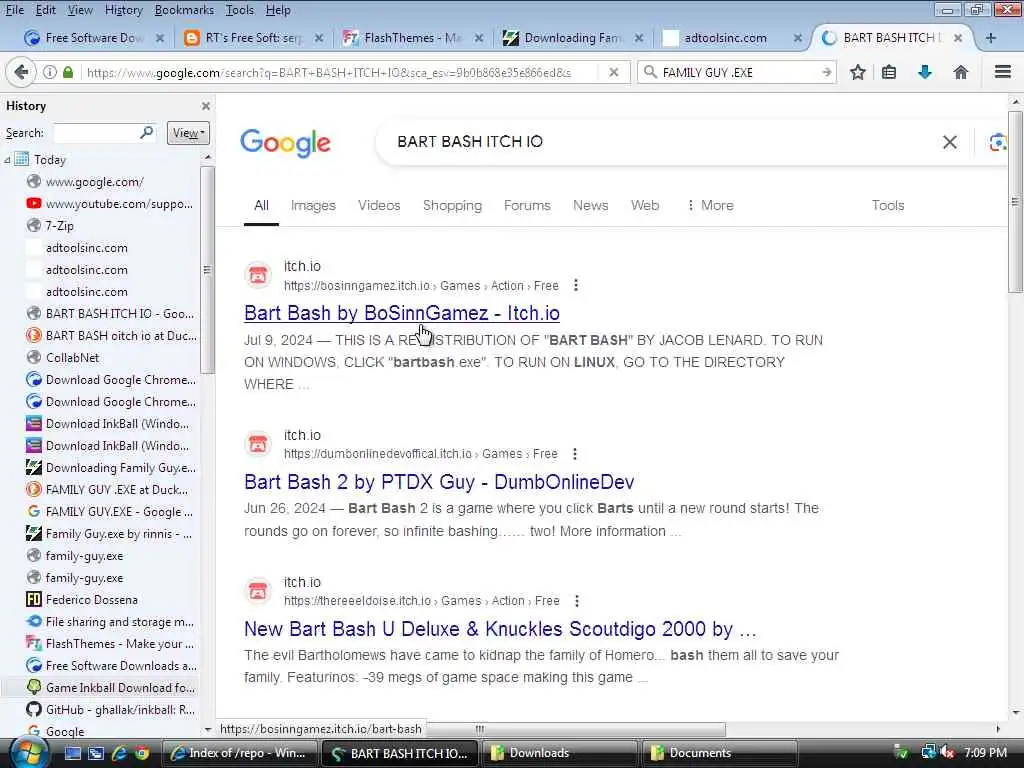1024x768 pixels.
Task: Open the File menu
Action: click(x=14, y=10)
